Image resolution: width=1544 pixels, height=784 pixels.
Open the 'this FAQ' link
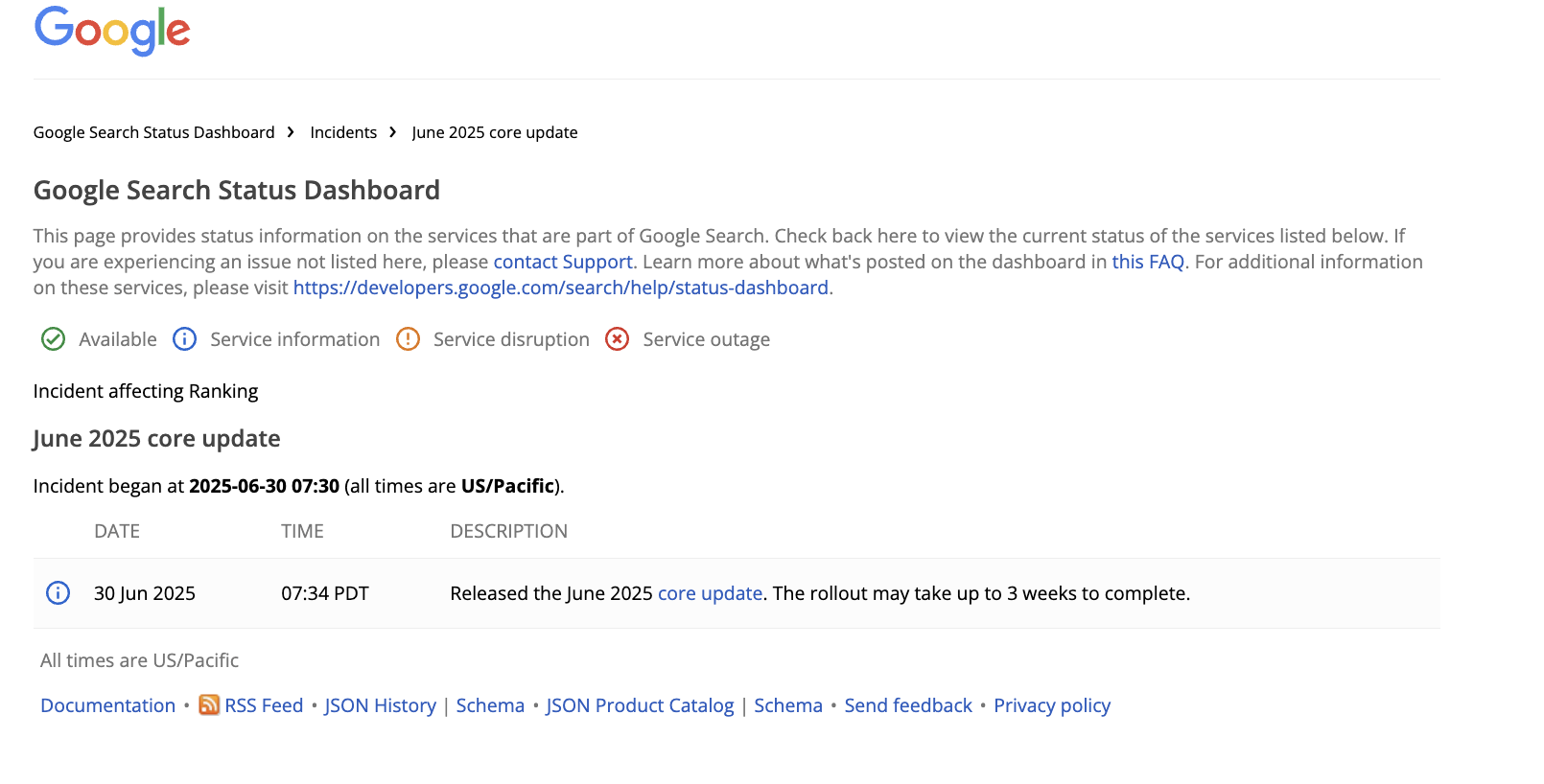click(1148, 262)
